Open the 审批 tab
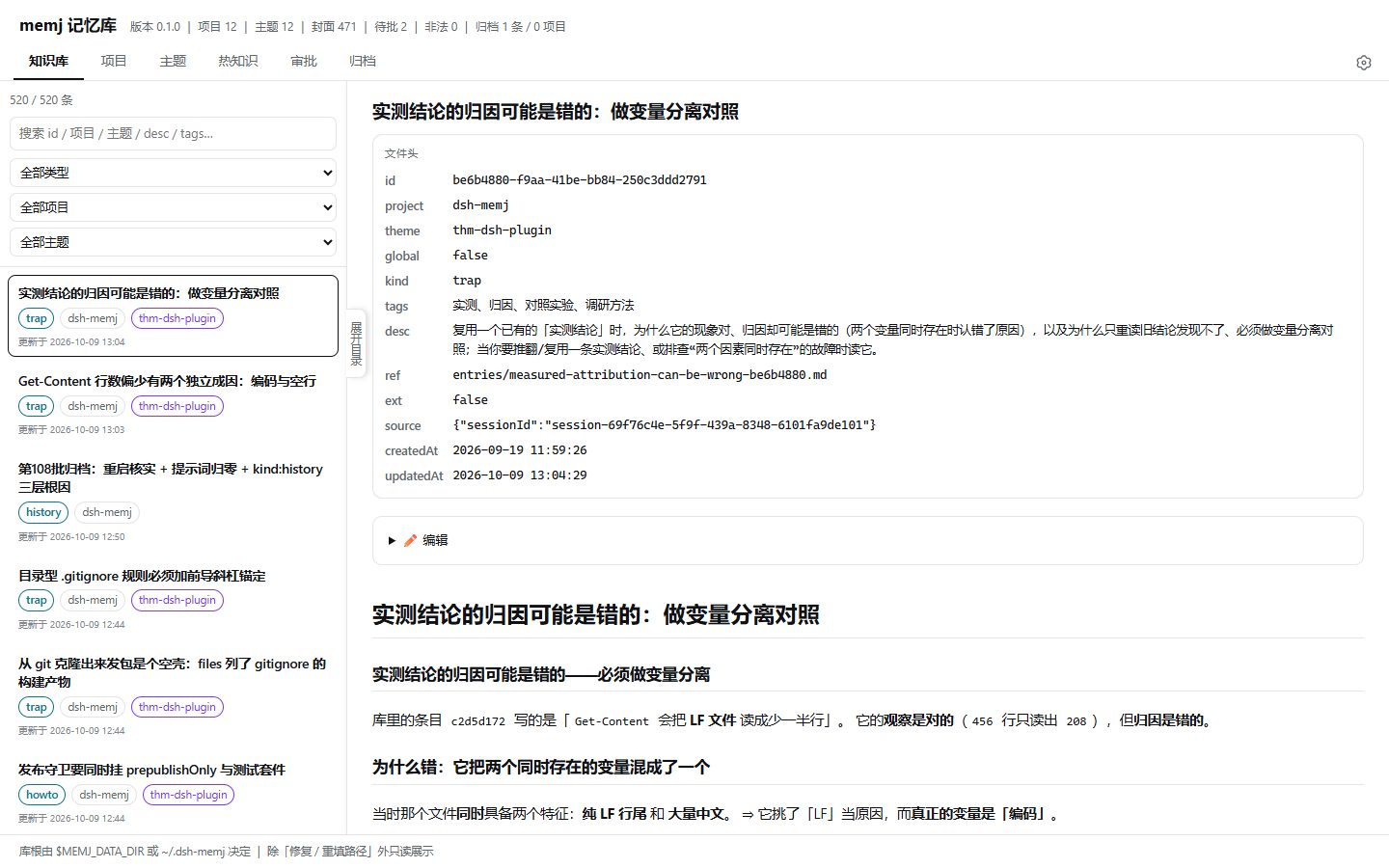Viewport: 1389px width, 868px height. point(304,61)
